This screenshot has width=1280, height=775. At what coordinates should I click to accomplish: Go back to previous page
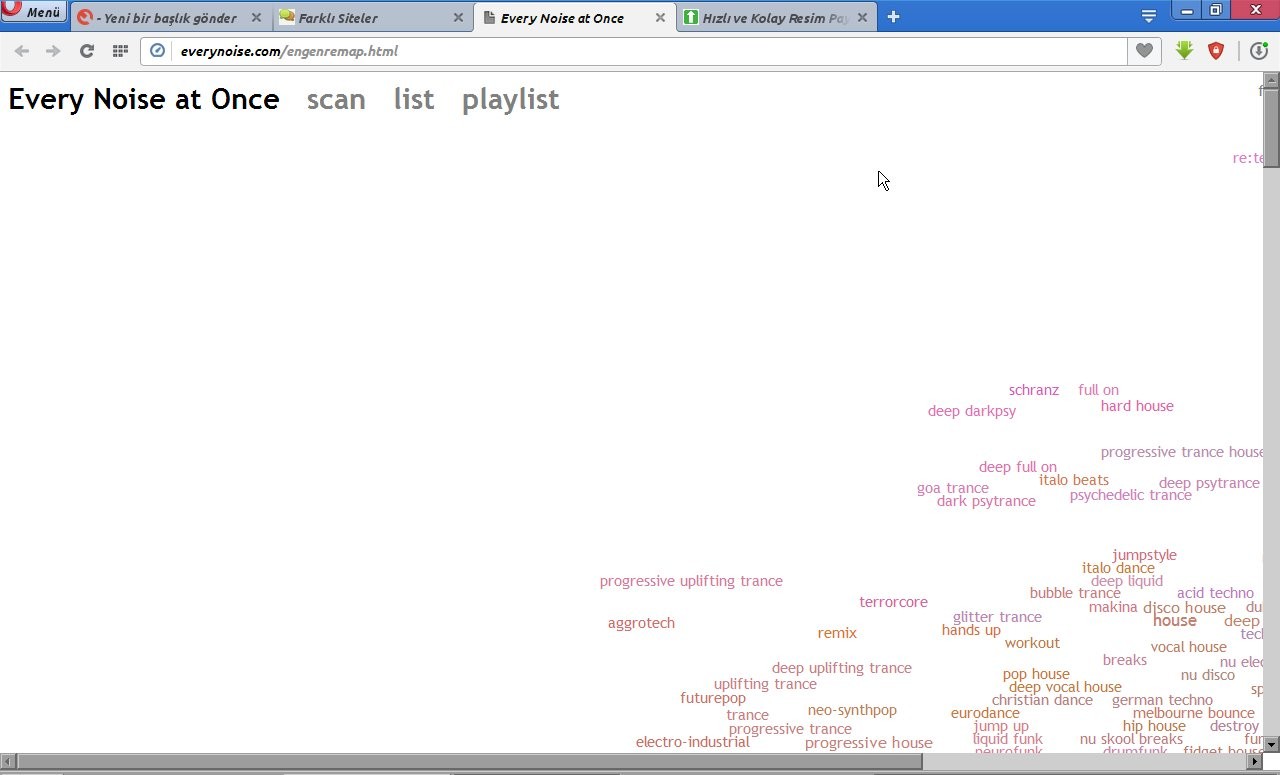pyautogui.click(x=21, y=51)
